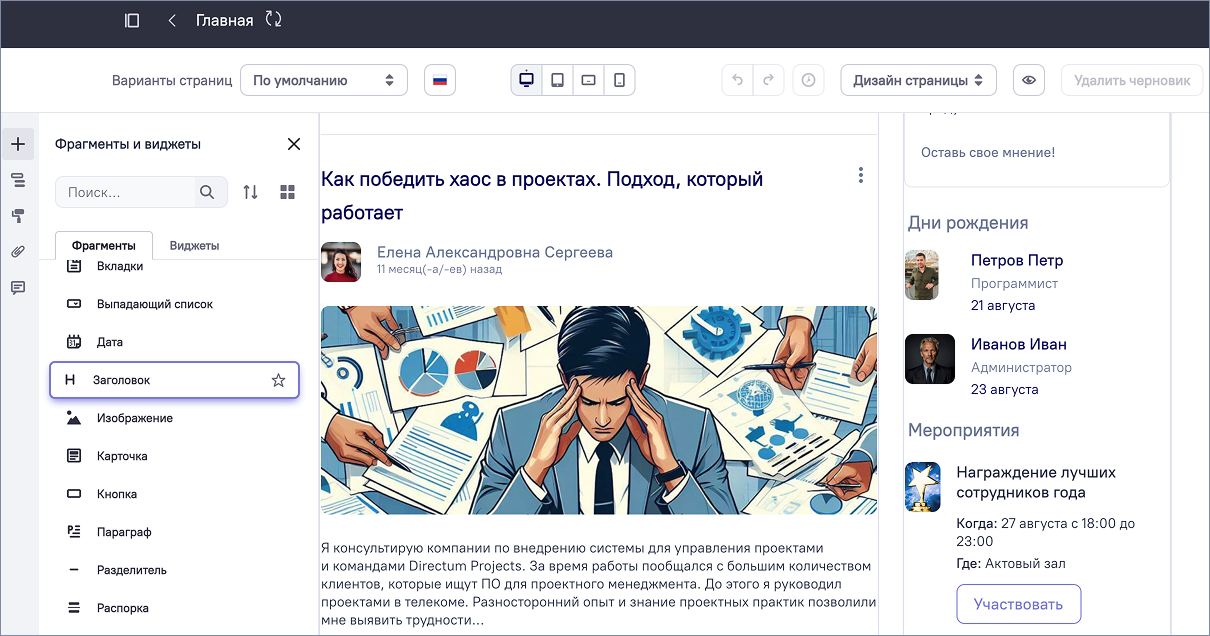The height and width of the screenshot is (636, 1210).
Task: Click the sort arrows icon in fragments panel
Action: tap(250, 192)
